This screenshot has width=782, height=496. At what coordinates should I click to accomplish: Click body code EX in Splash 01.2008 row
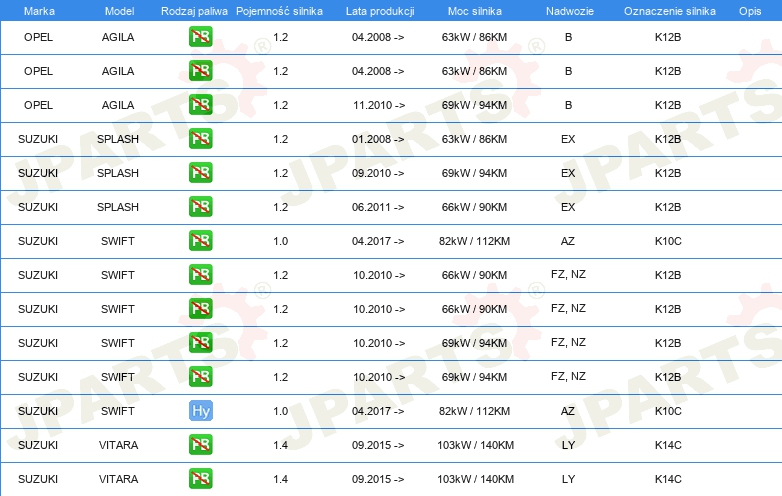tap(568, 139)
